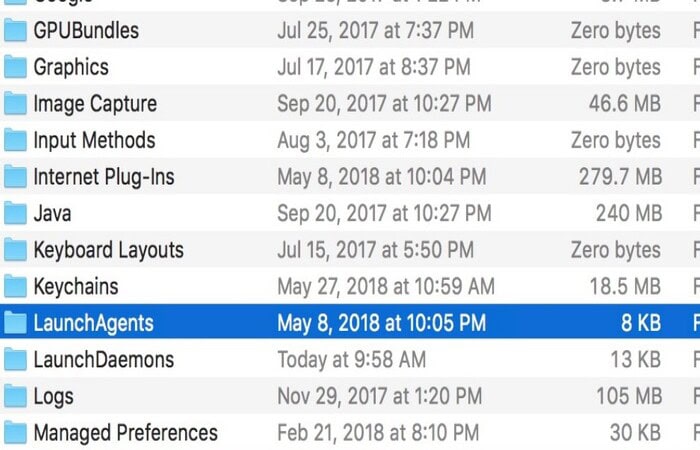Click the Managed Preferences folder icon
This screenshot has height=450, width=700.
pyautogui.click(x=15, y=433)
